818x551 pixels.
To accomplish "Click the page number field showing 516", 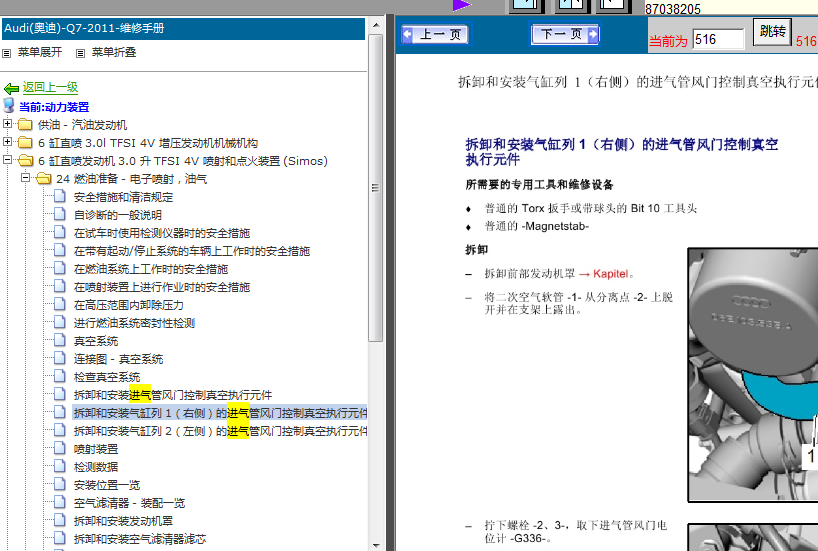I will click(718, 39).
